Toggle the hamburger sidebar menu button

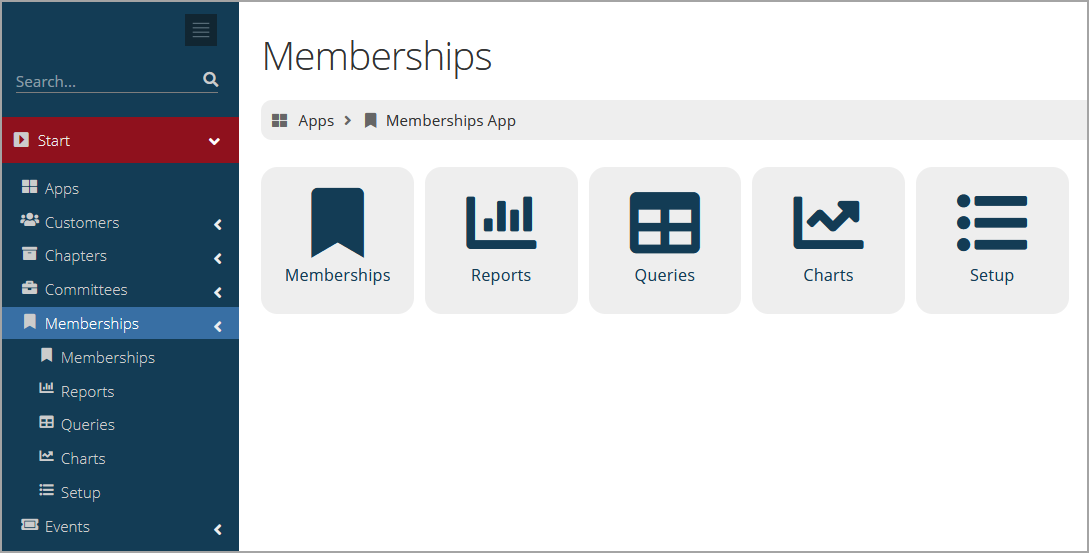click(x=201, y=31)
